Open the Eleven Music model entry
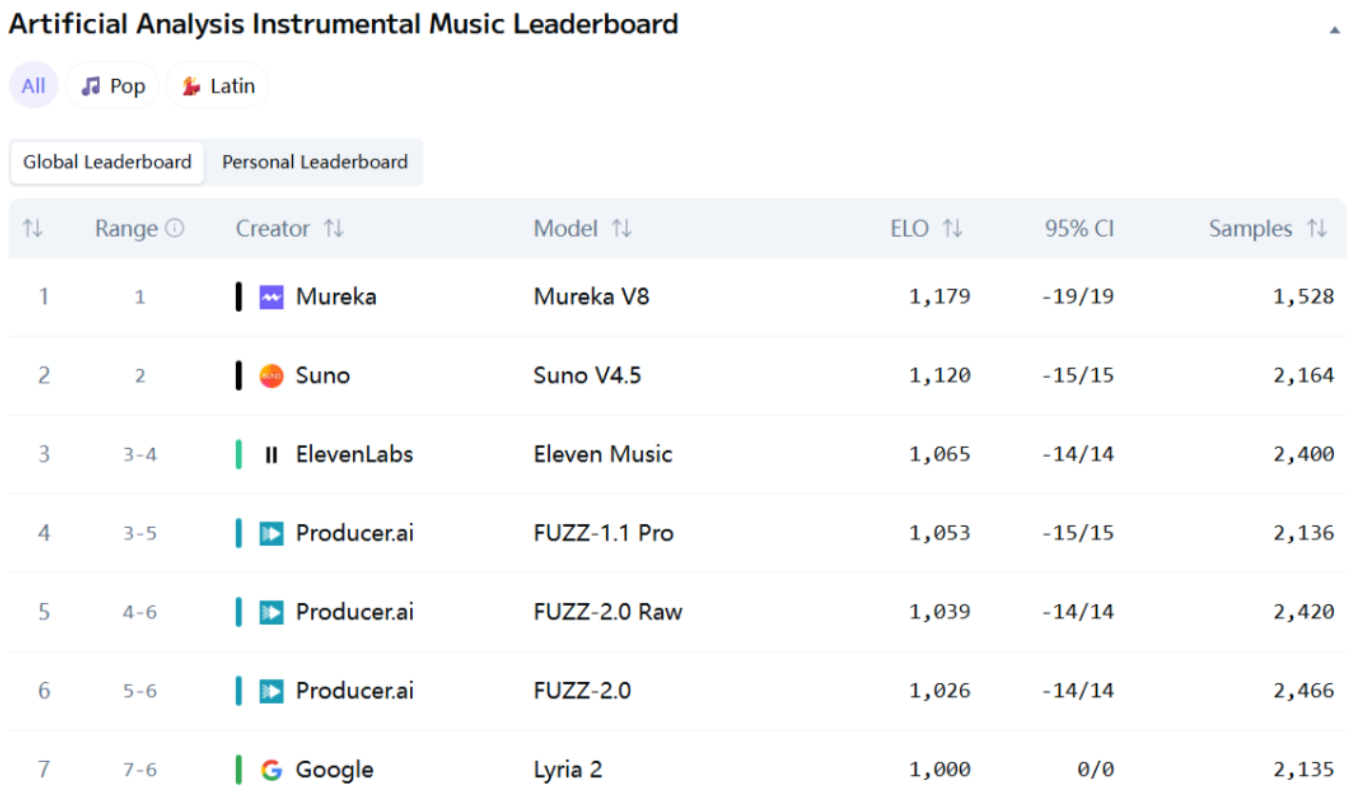This screenshot has width=1367, height=796. [602, 455]
